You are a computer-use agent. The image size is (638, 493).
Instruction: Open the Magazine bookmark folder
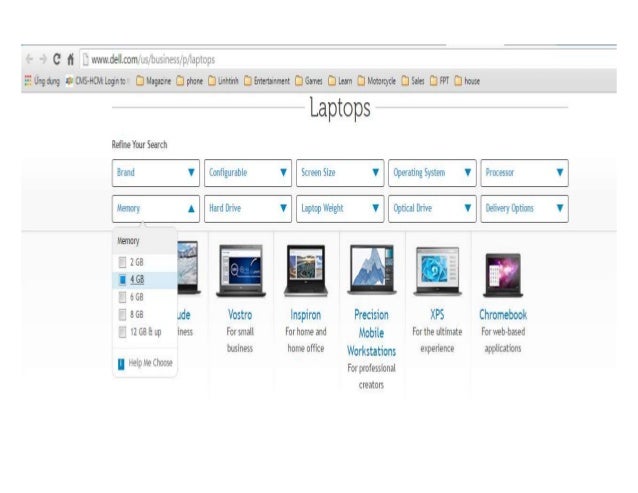click(153, 81)
